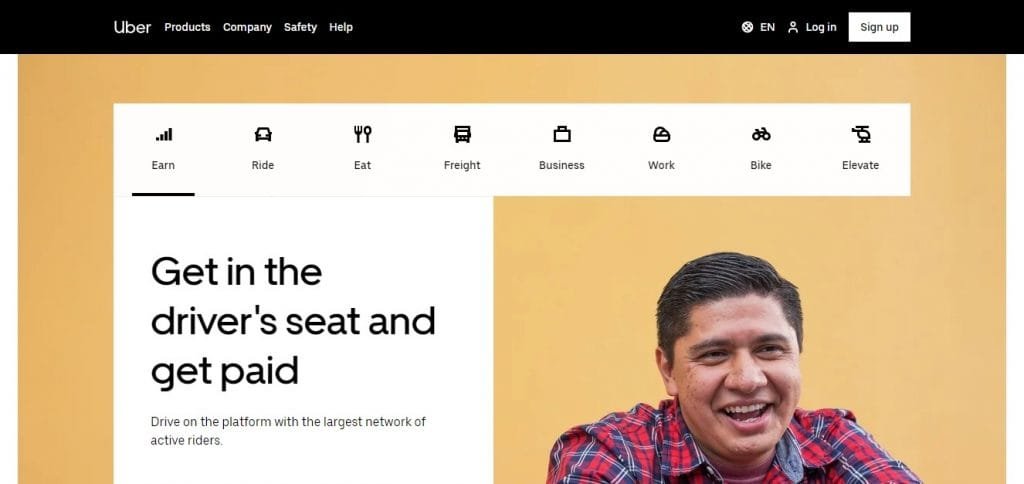Switch to the Business tab label

[x=562, y=165]
